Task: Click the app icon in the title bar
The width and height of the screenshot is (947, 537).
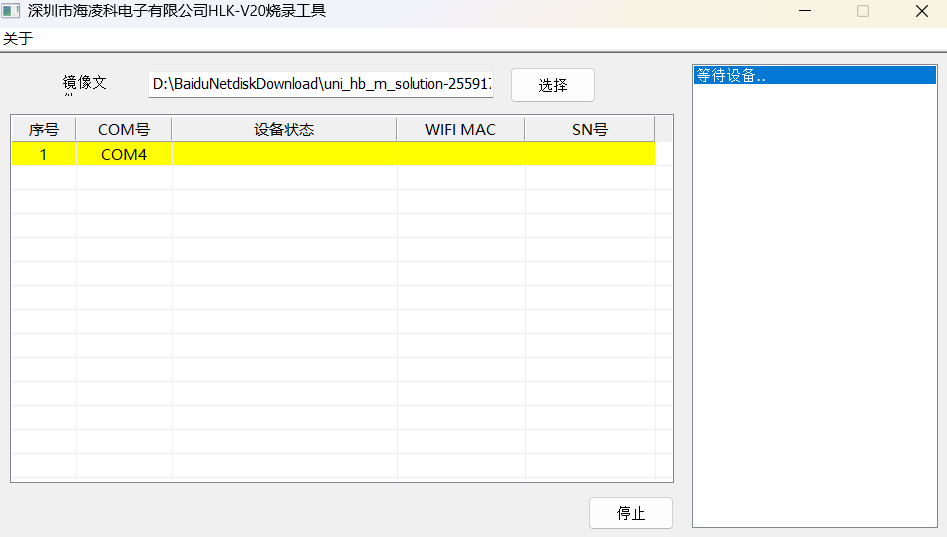Action: (x=11, y=12)
